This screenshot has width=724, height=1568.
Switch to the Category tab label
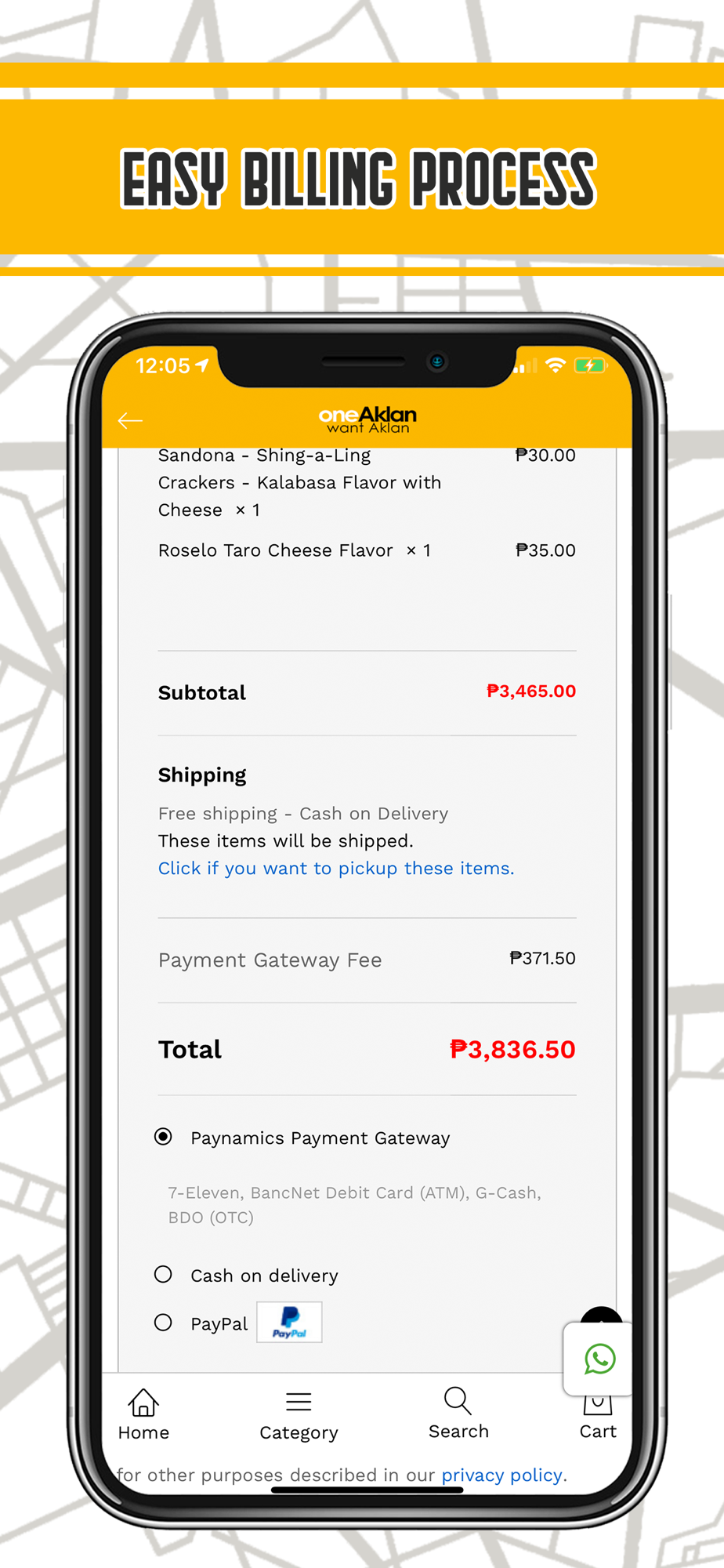tap(299, 1432)
